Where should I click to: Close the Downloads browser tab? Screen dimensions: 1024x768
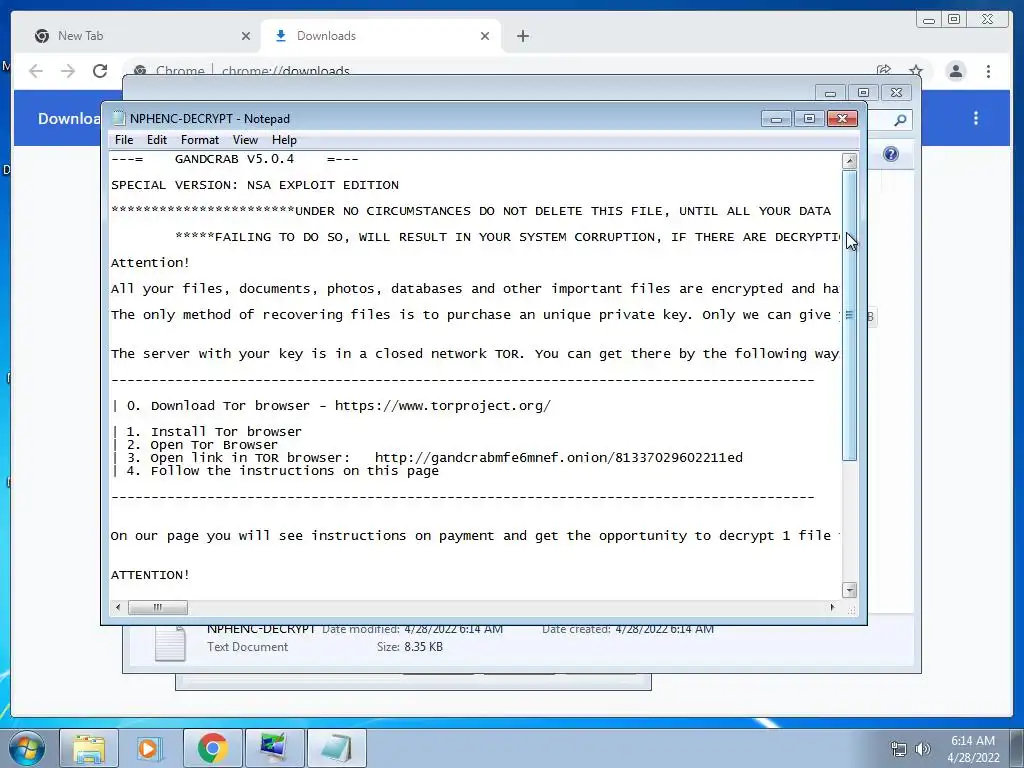pos(485,36)
